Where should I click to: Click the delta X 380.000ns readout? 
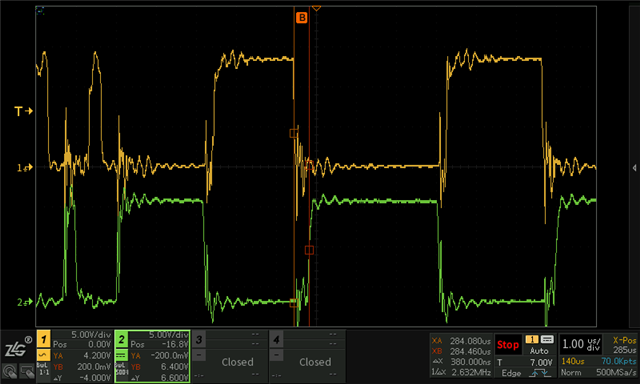[x=471, y=362]
